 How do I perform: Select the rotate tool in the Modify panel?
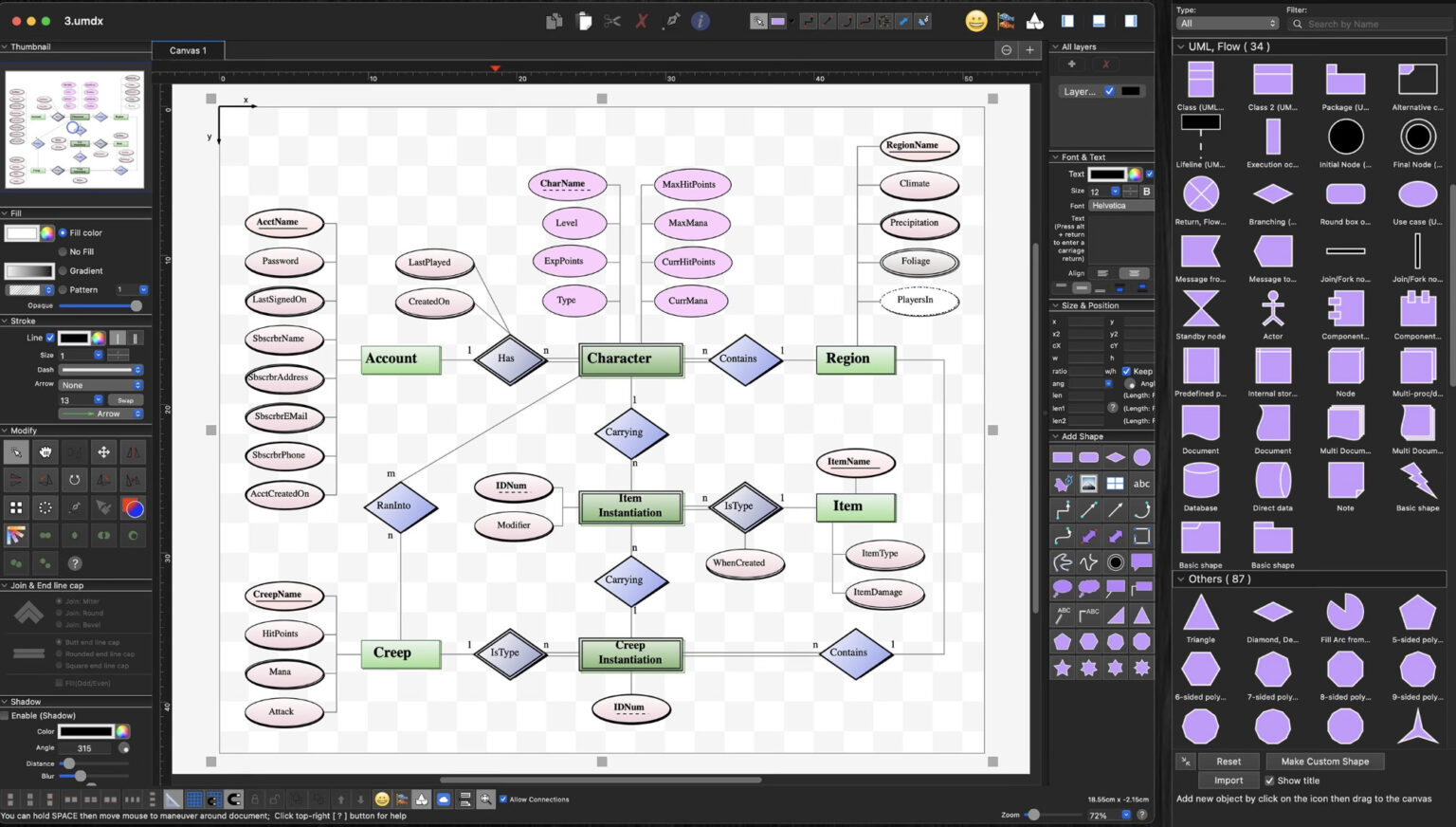tap(73, 480)
